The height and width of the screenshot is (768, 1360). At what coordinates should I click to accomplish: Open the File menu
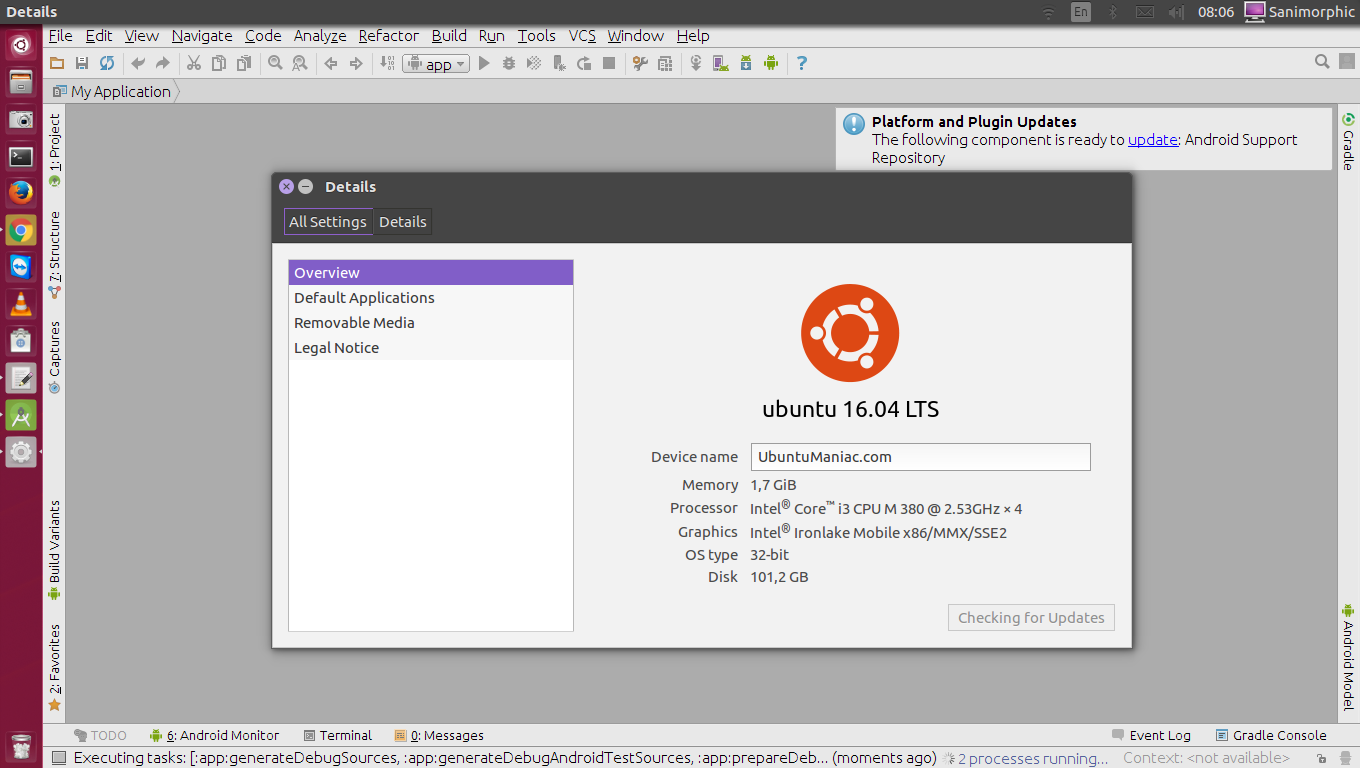pos(60,36)
